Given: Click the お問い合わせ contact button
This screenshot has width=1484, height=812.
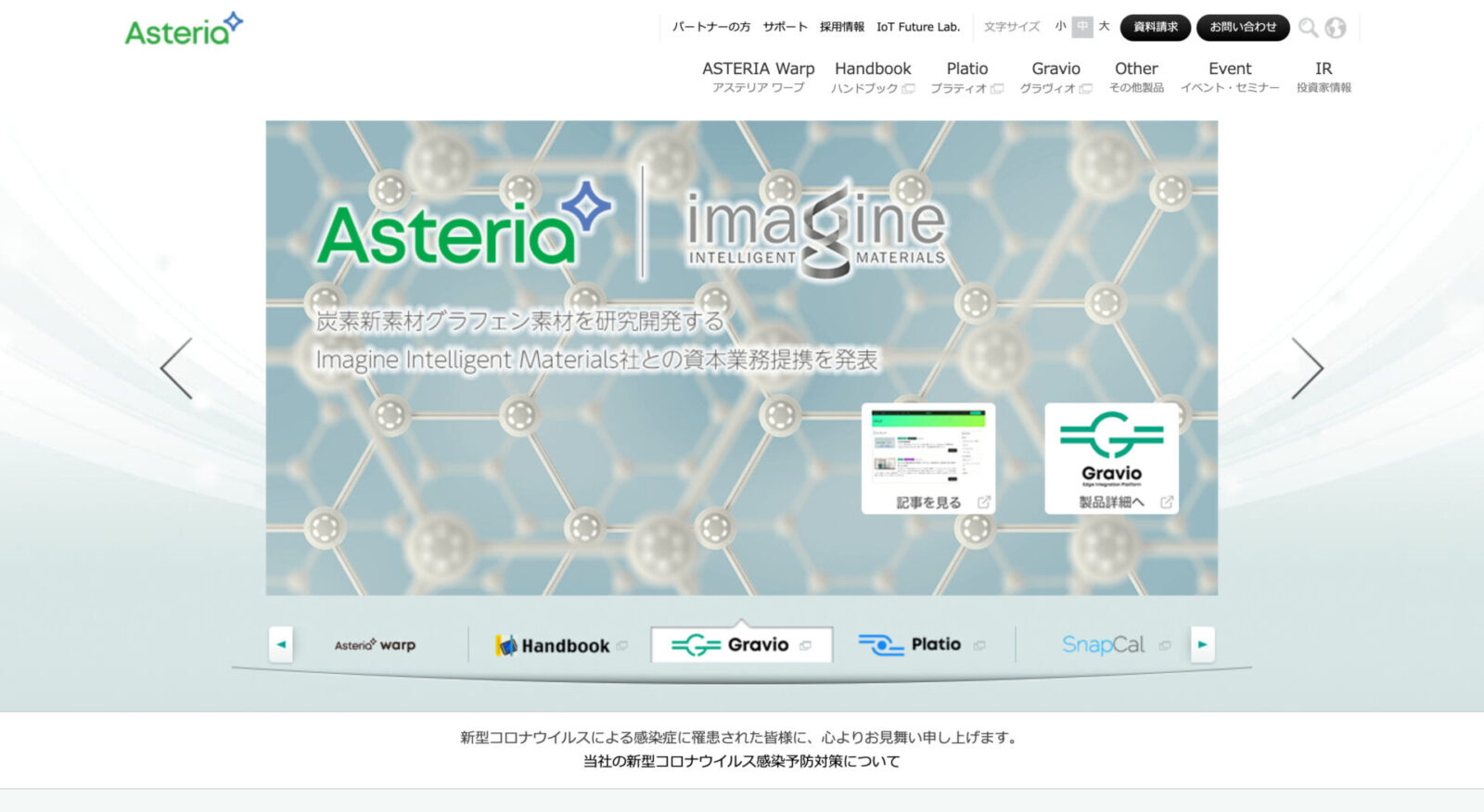Looking at the screenshot, I should pos(1243,27).
